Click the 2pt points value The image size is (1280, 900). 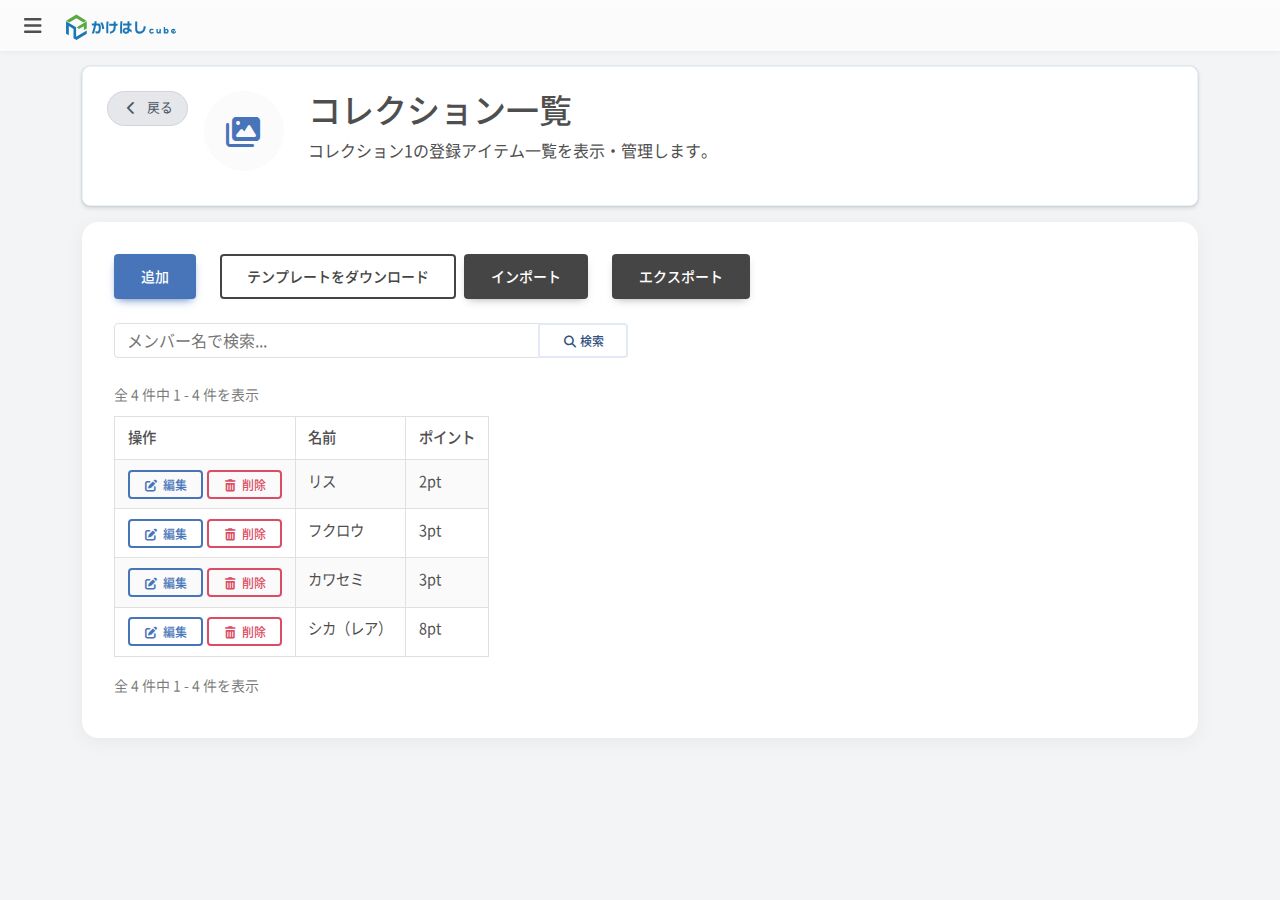(x=430, y=482)
